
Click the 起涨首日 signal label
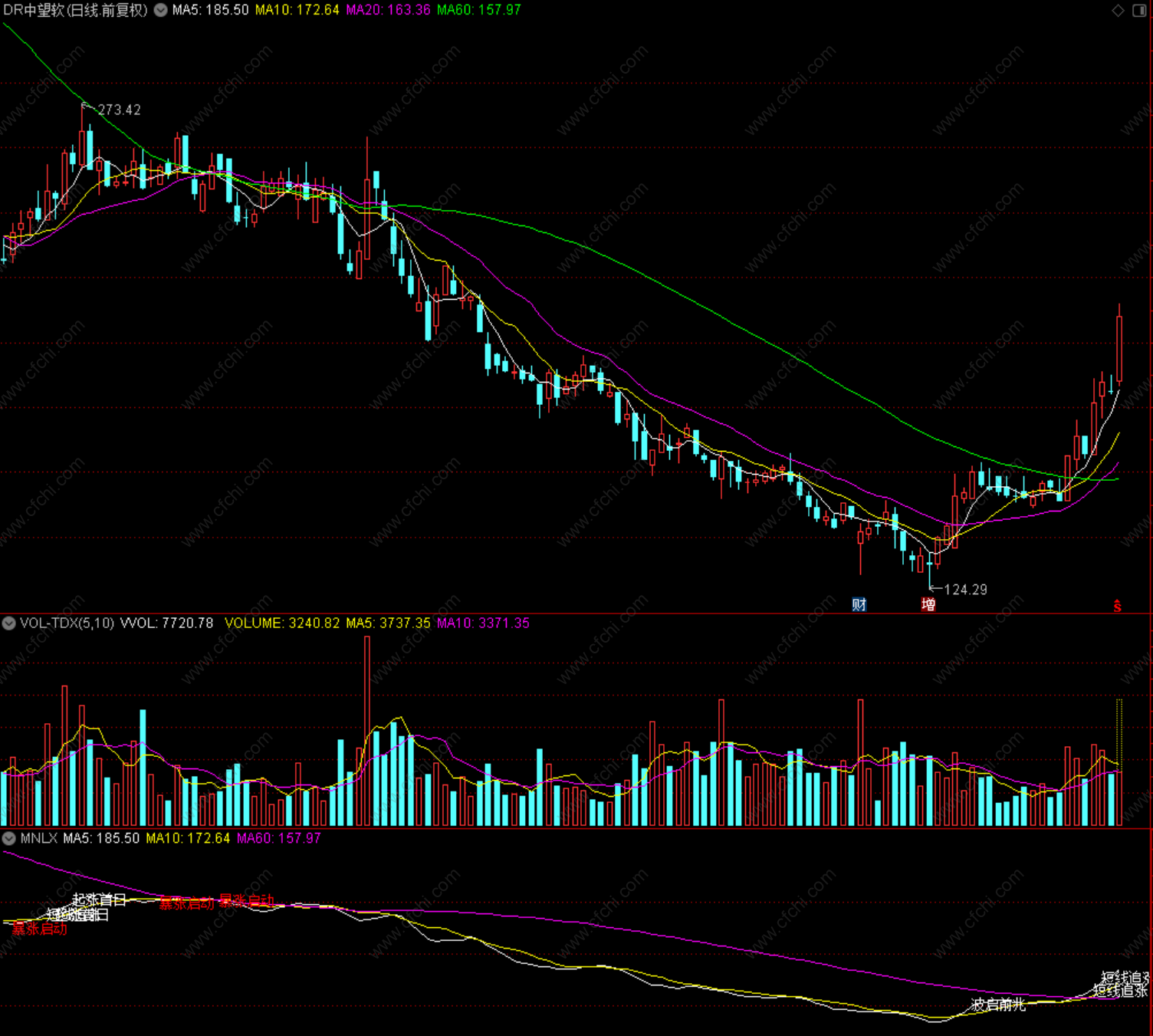coord(99,900)
